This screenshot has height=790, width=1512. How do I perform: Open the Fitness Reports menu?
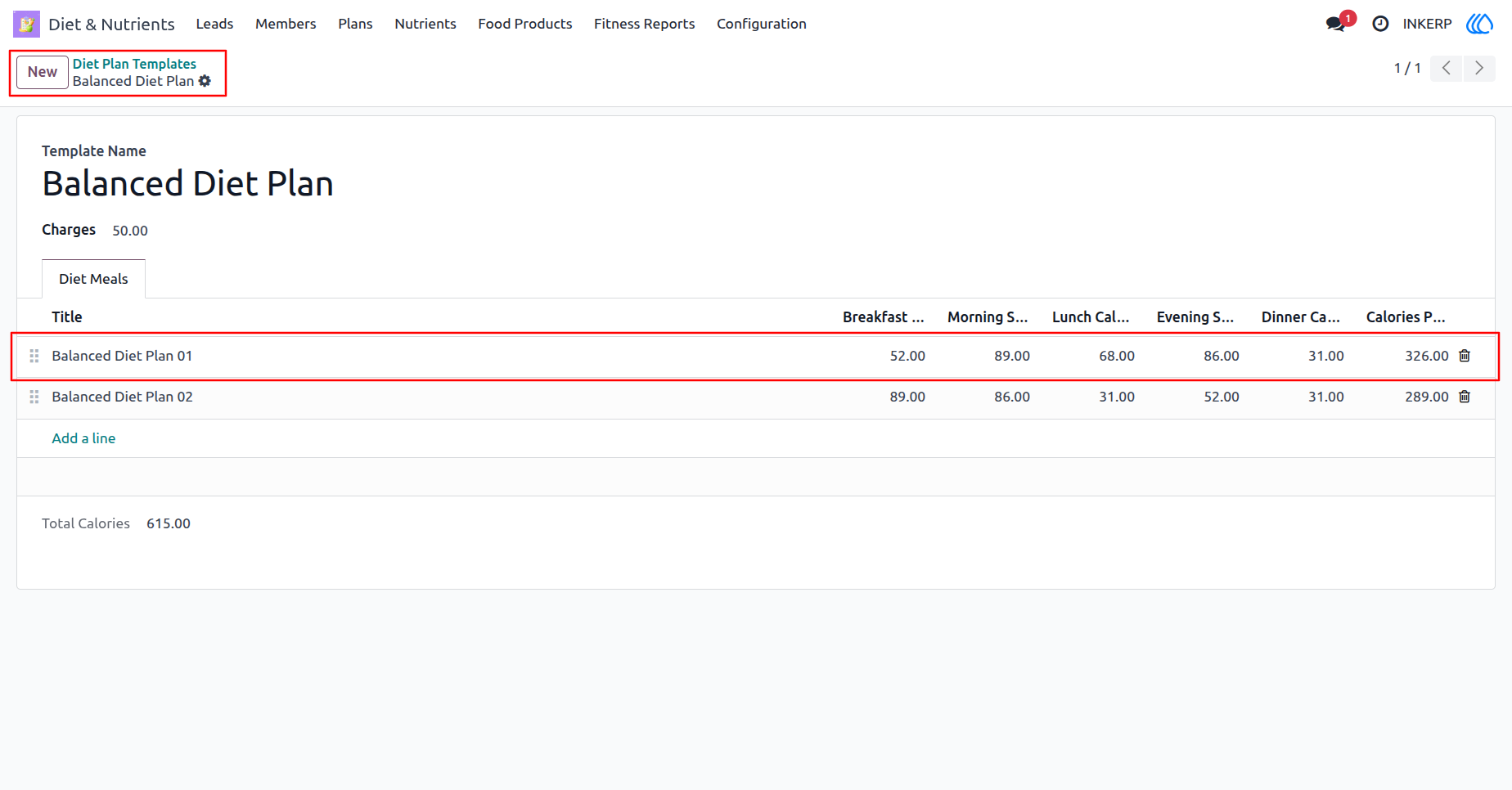point(645,24)
